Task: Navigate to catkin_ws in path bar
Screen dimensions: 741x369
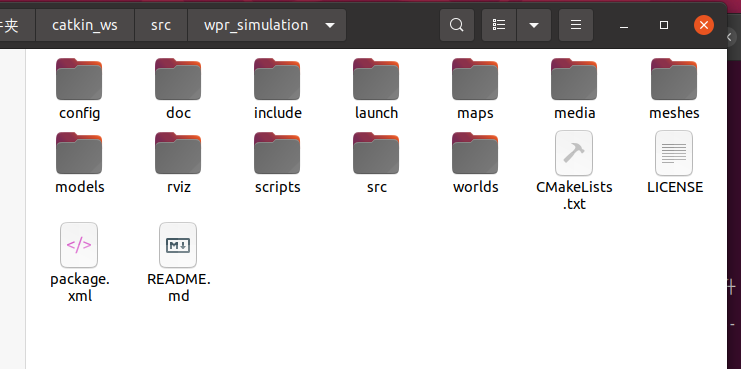Action: pos(85,25)
